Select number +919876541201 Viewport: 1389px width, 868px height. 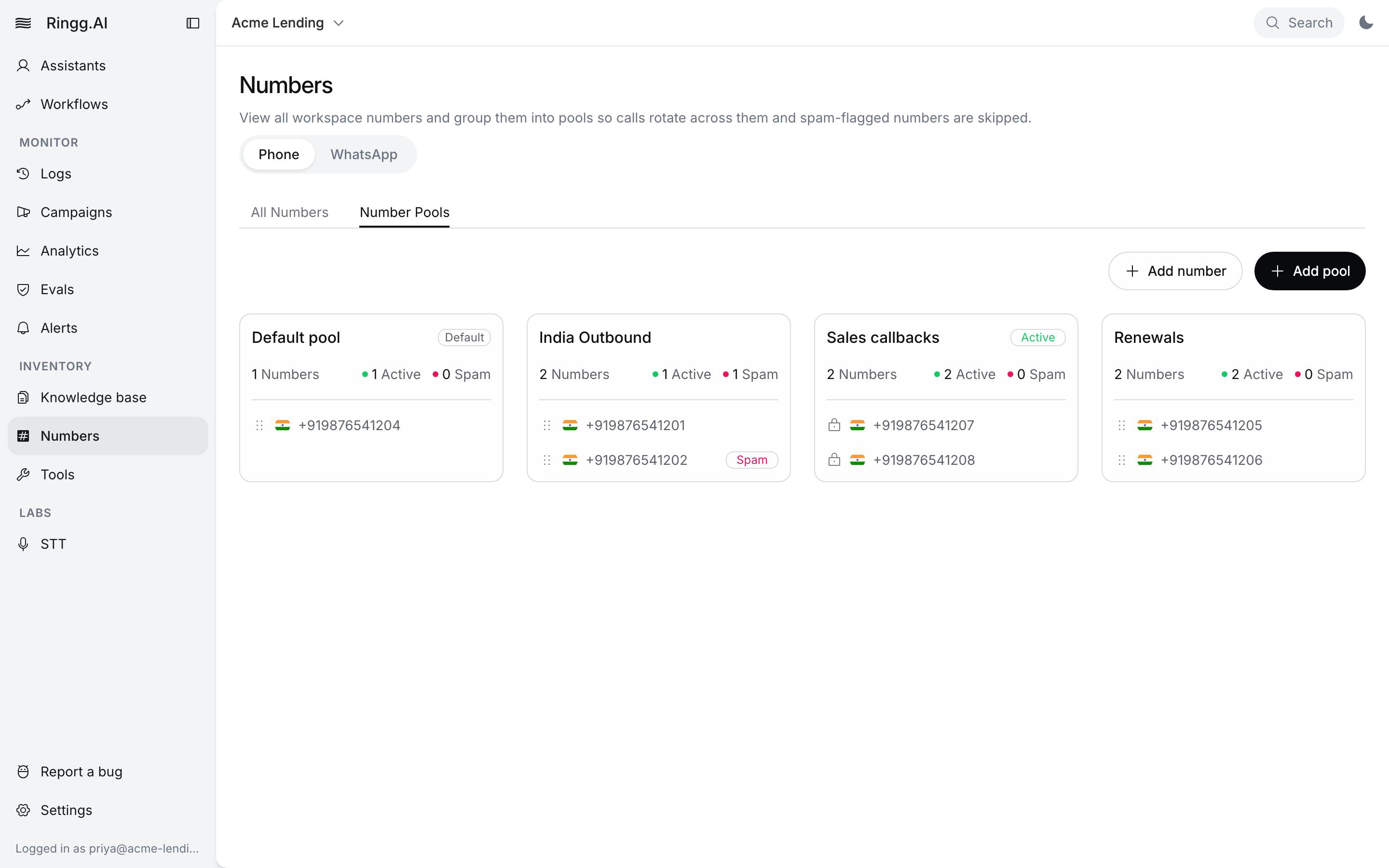pyautogui.click(x=635, y=425)
